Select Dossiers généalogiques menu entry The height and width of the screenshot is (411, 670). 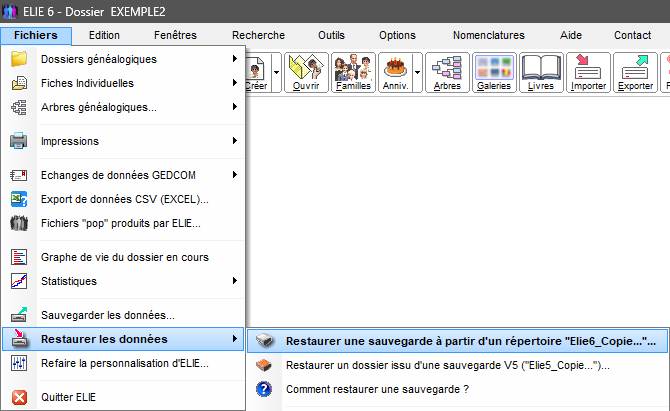click(123, 59)
